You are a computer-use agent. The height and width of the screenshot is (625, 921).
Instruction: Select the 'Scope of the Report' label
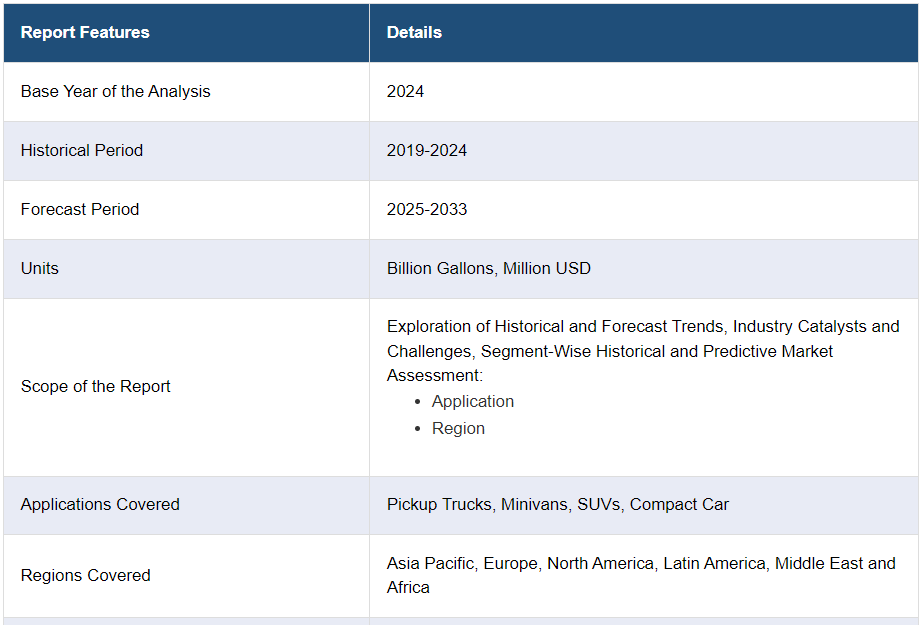click(x=96, y=386)
